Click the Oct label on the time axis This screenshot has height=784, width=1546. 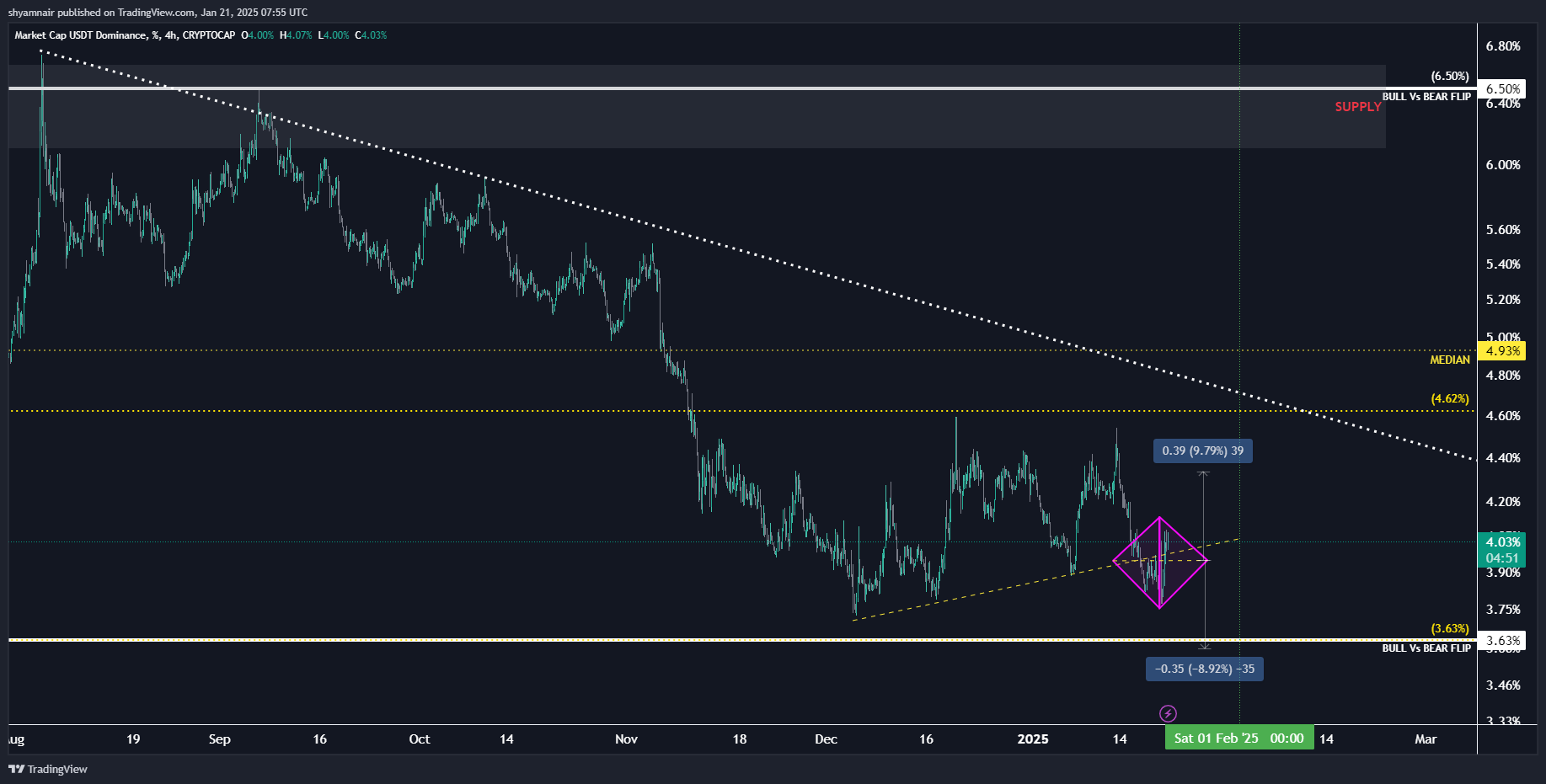pyautogui.click(x=419, y=739)
